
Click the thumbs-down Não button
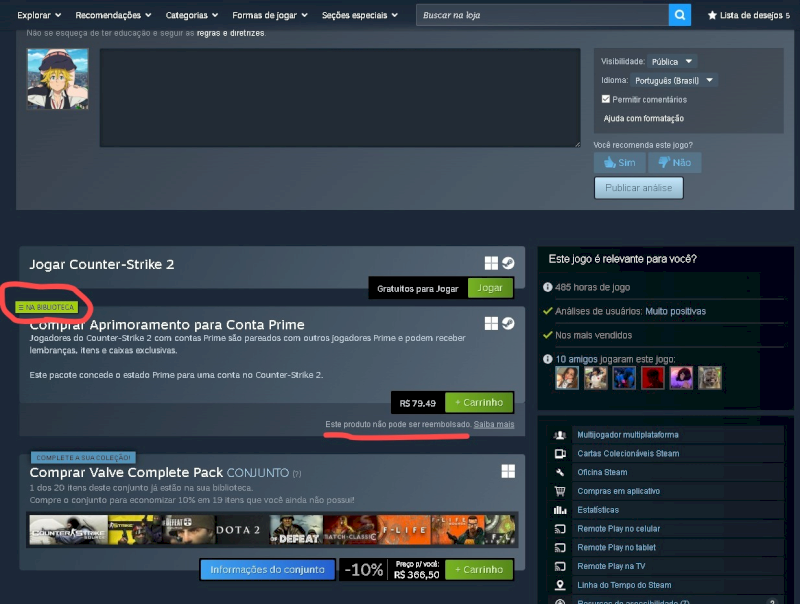(674, 163)
